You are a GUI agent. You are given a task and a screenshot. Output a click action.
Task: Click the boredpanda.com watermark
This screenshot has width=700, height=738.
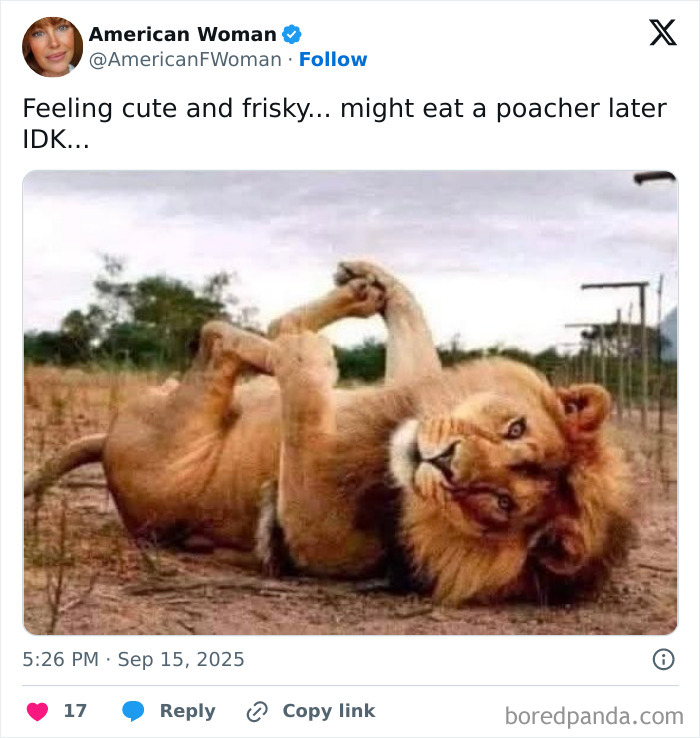[x=594, y=715]
